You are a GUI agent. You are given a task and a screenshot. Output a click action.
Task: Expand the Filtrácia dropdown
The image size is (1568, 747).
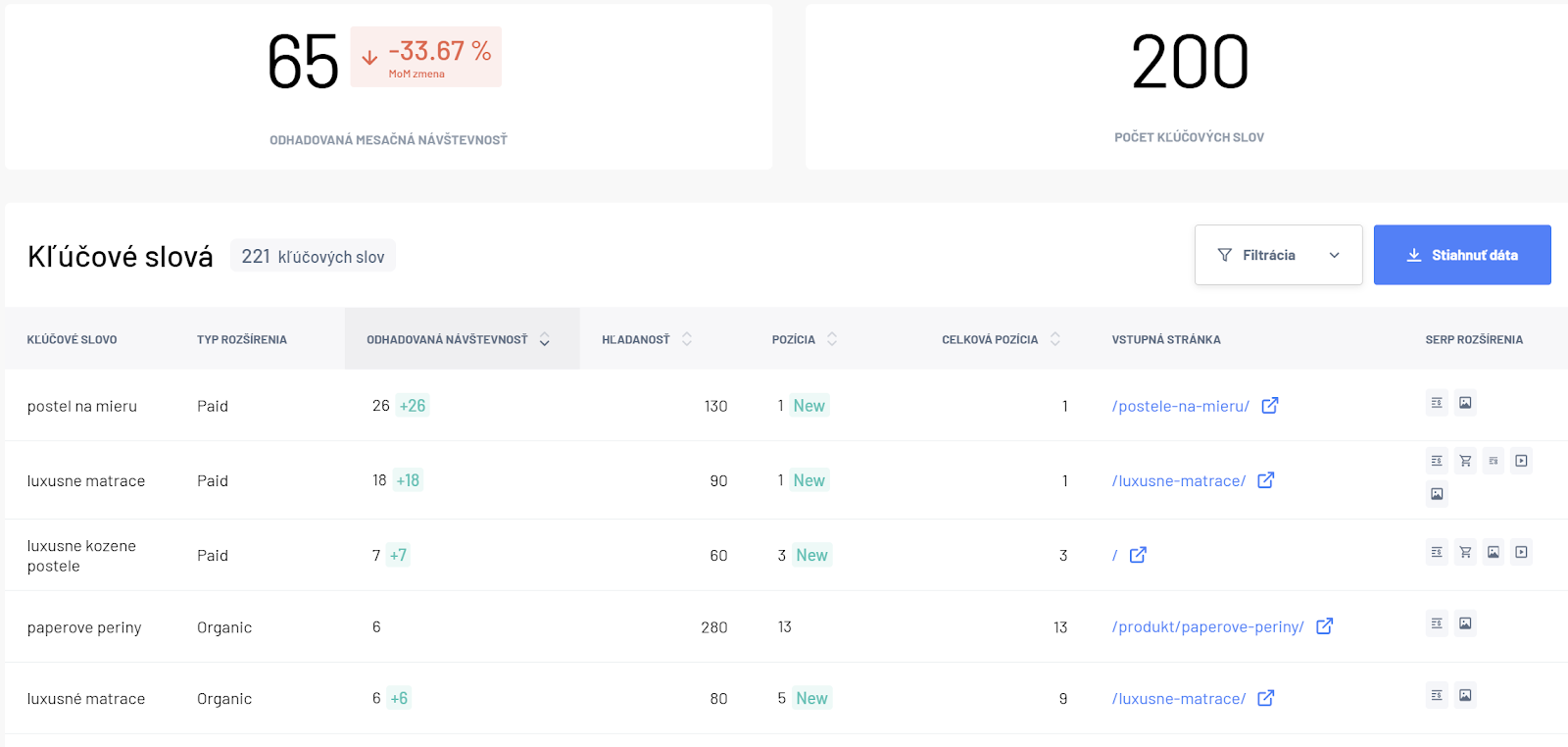pyautogui.click(x=1278, y=255)
